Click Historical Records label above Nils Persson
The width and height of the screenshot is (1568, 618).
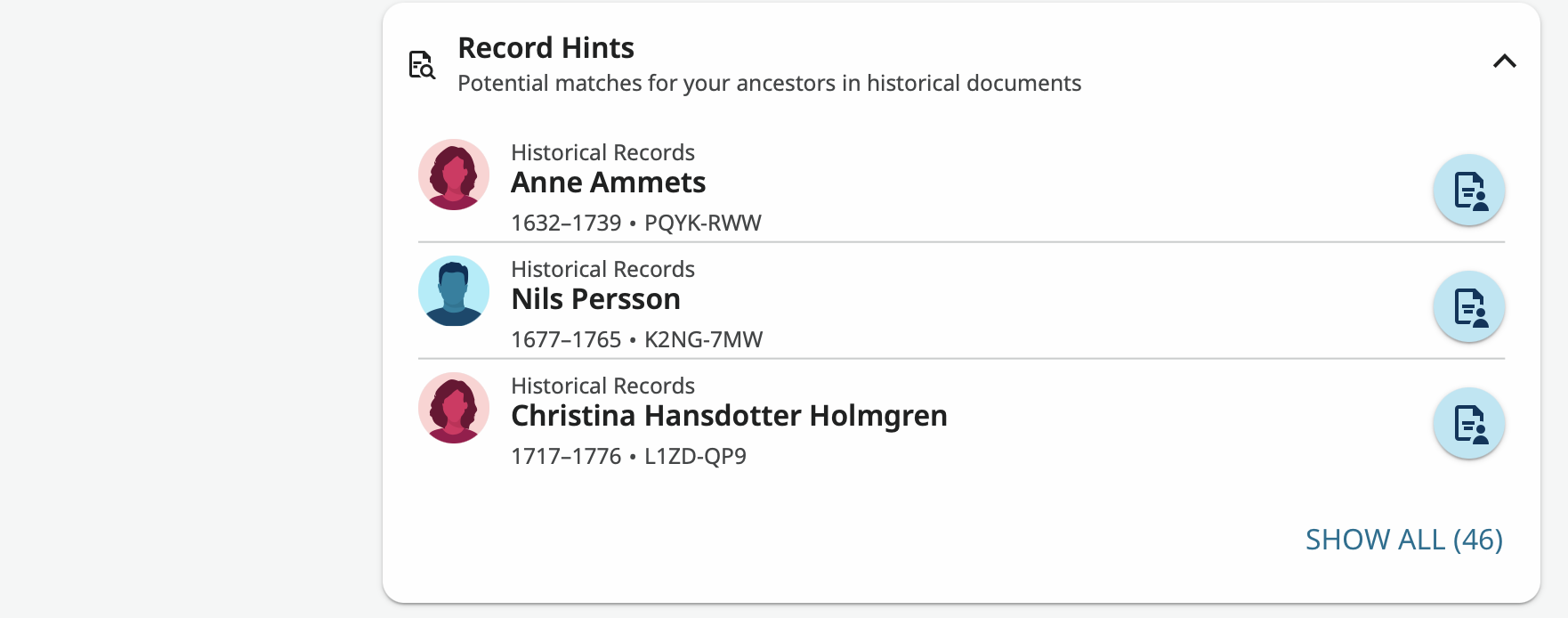[602, 269]
